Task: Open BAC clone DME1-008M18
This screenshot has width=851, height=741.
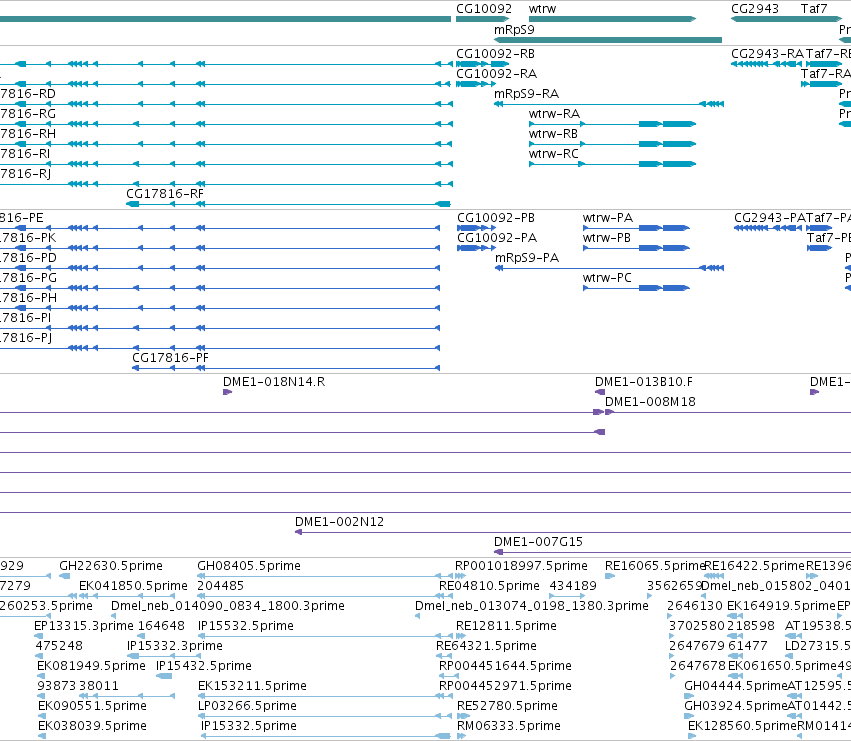Action: coord(650,402)
